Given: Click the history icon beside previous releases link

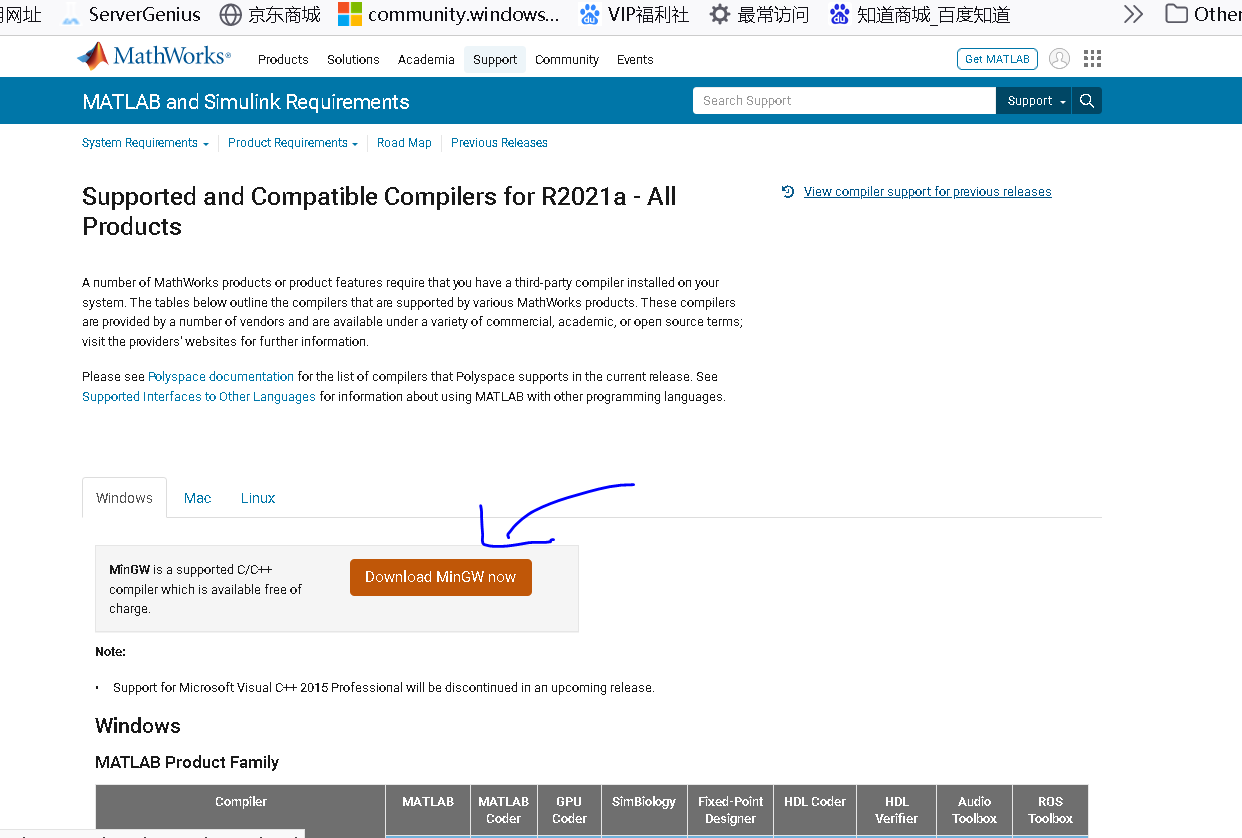Looking at the screenshot, I should (787, 191).
